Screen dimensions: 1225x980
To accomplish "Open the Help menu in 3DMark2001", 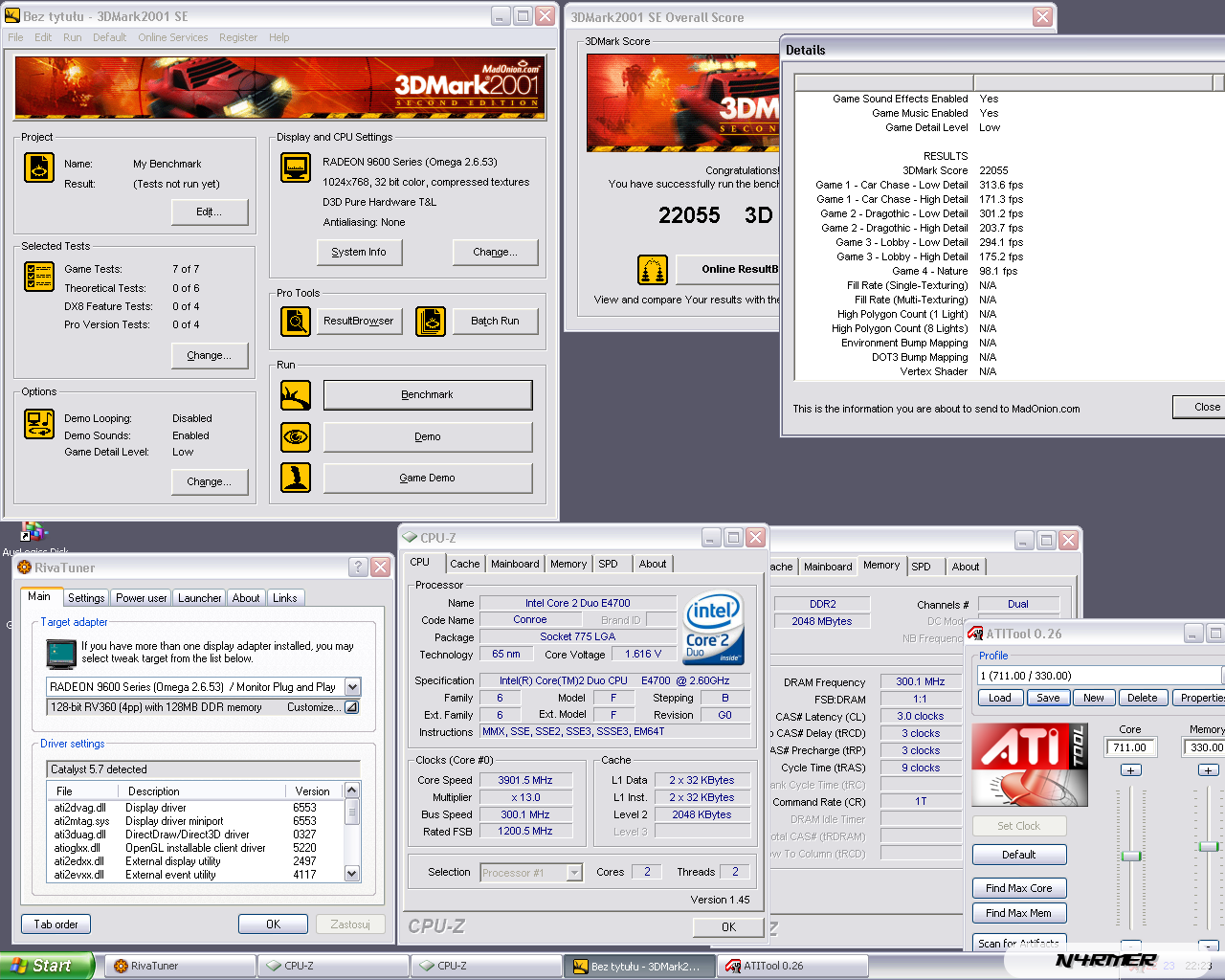I will tap(278, 37).
